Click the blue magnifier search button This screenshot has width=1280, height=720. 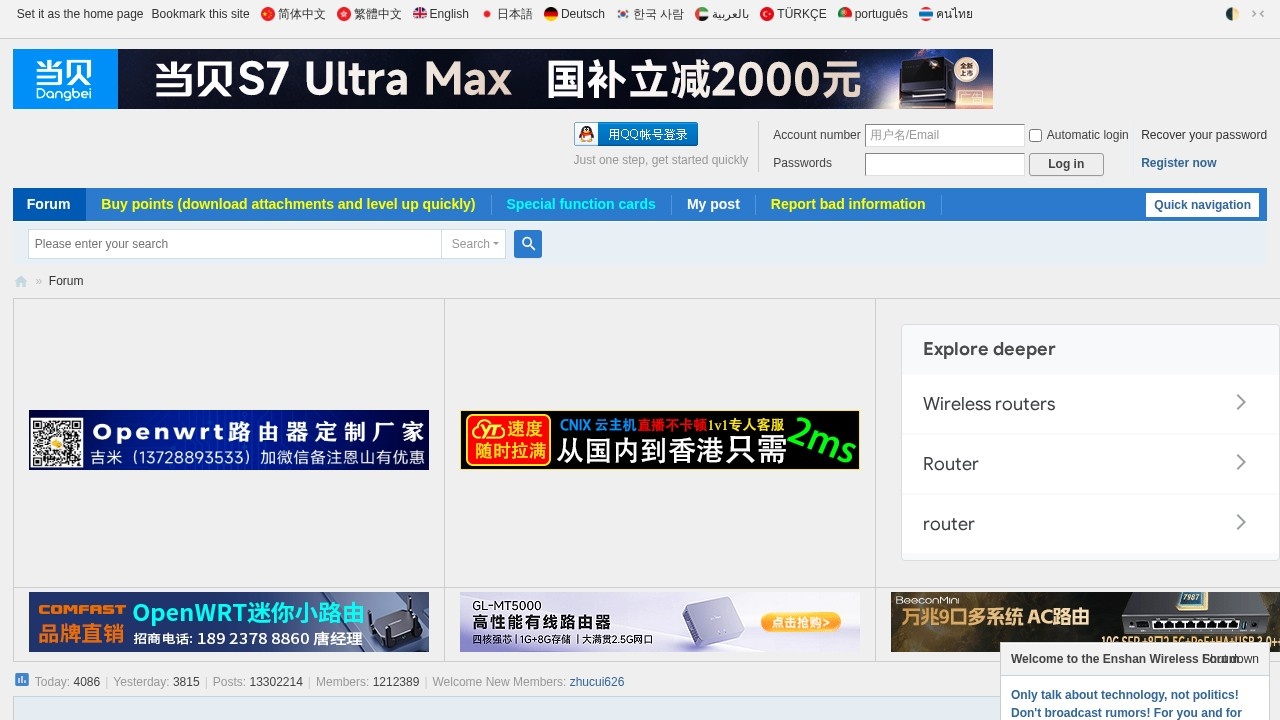528,244
